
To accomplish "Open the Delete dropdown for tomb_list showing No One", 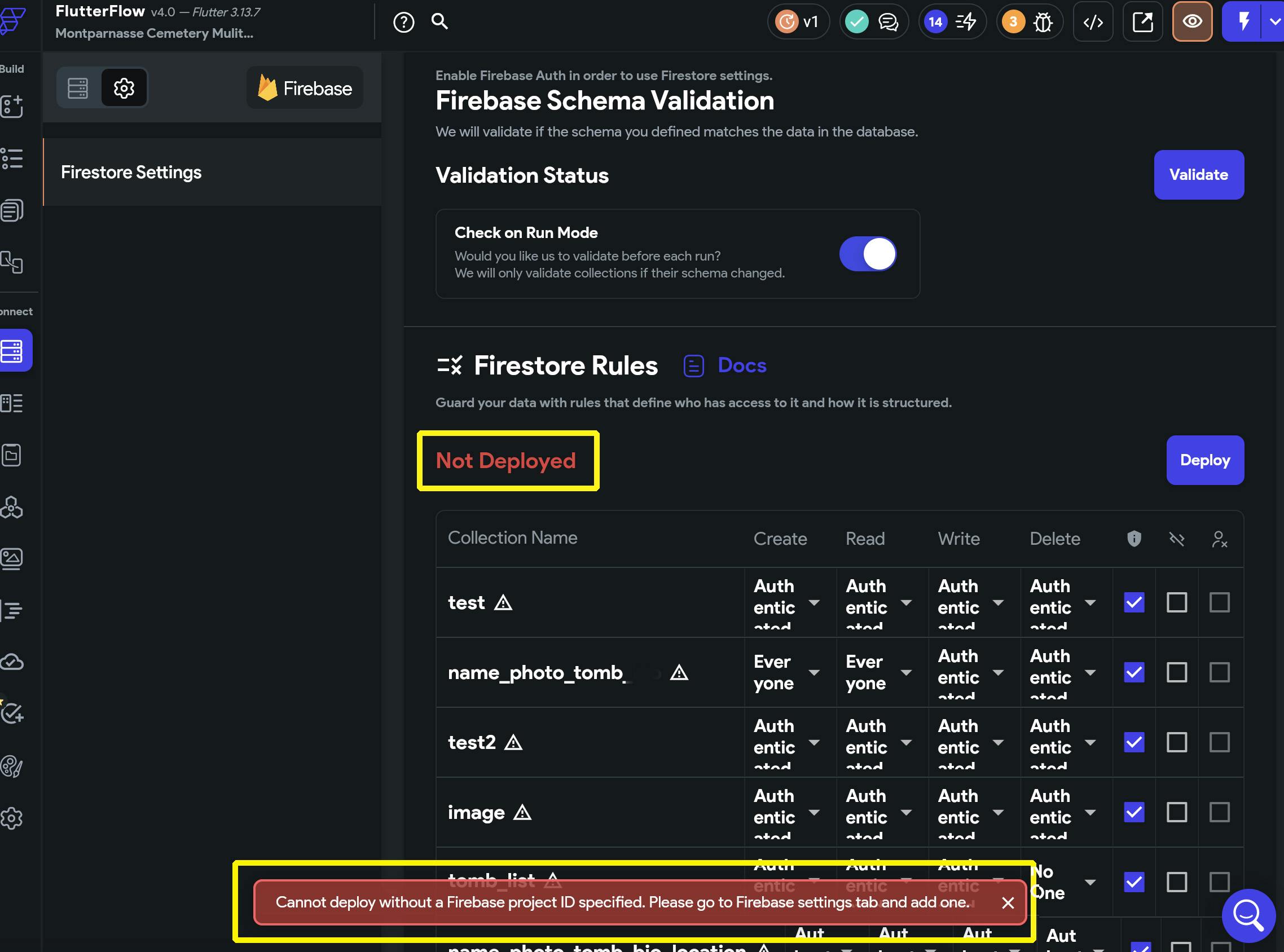I will 1090,882.
